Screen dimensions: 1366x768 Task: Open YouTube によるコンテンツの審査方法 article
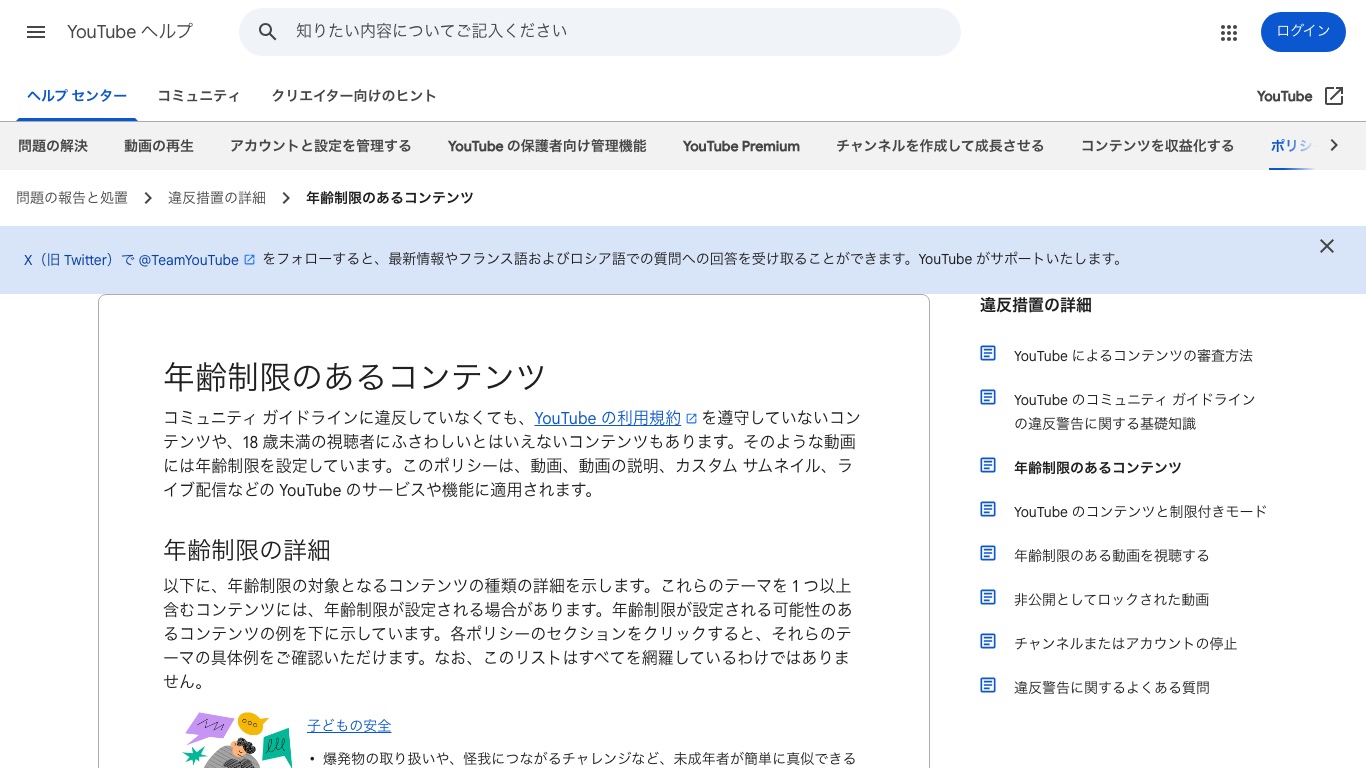pos(1133,356)
